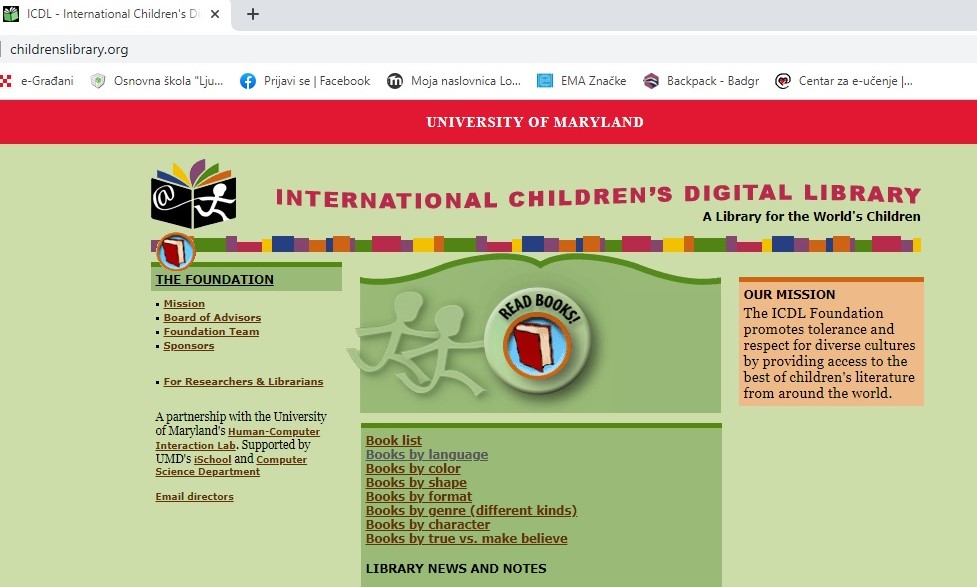Open a new browser tab
Viewport: 977px width, 587px height.
[x=252, y=14]
